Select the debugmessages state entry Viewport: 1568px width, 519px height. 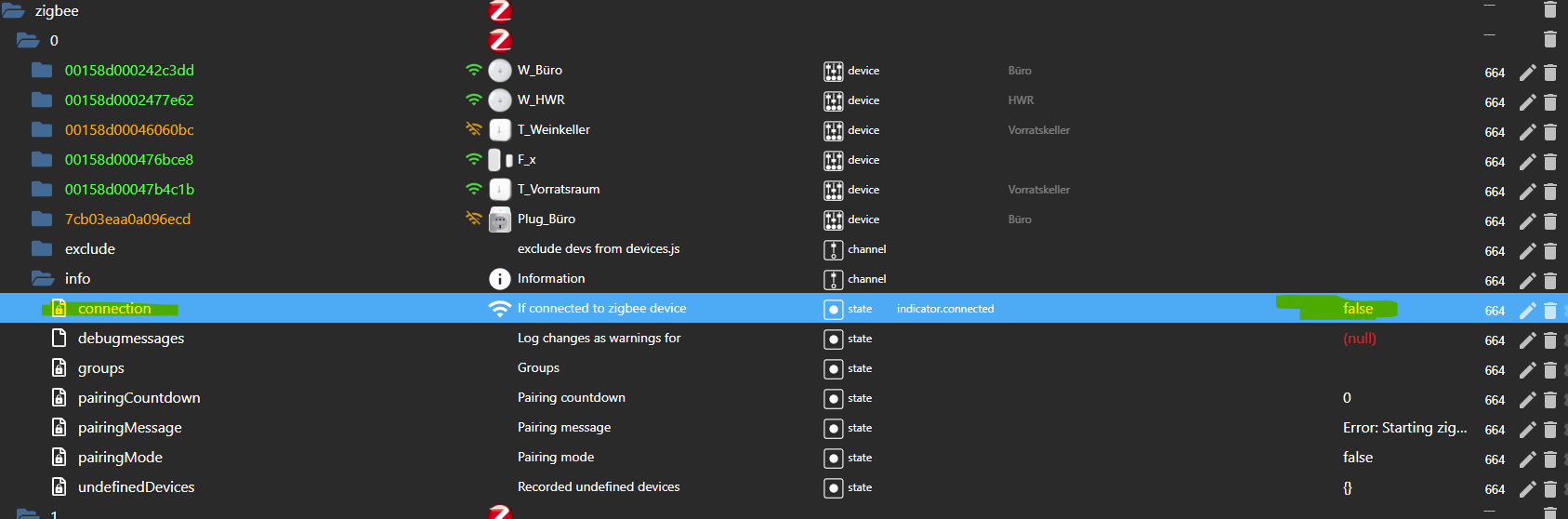pos(130,339)
